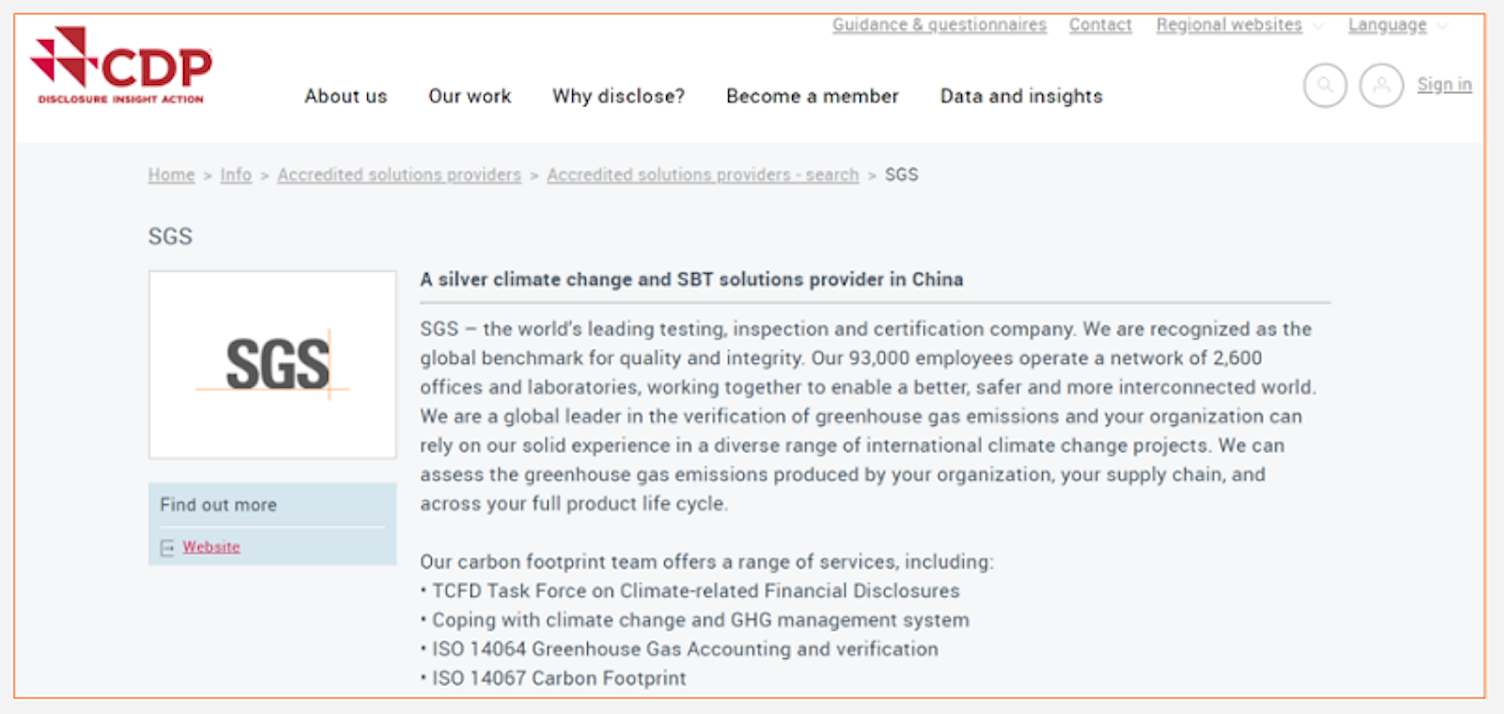The width and height of the screenshot is (1504, 714).
Task: Open the search magnifier icon
Action: [1325, 86]
